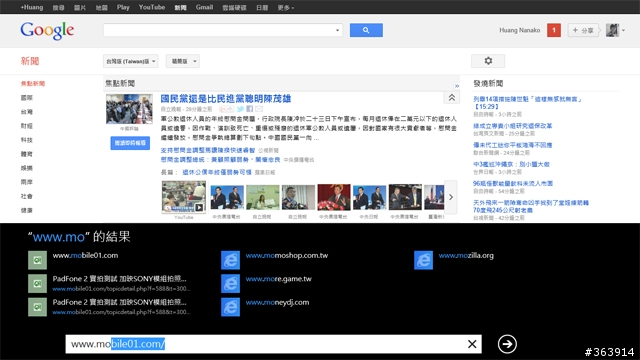The image size is (640, 360).
Task: Open Play in the top bar
Action: pos(123,7)
